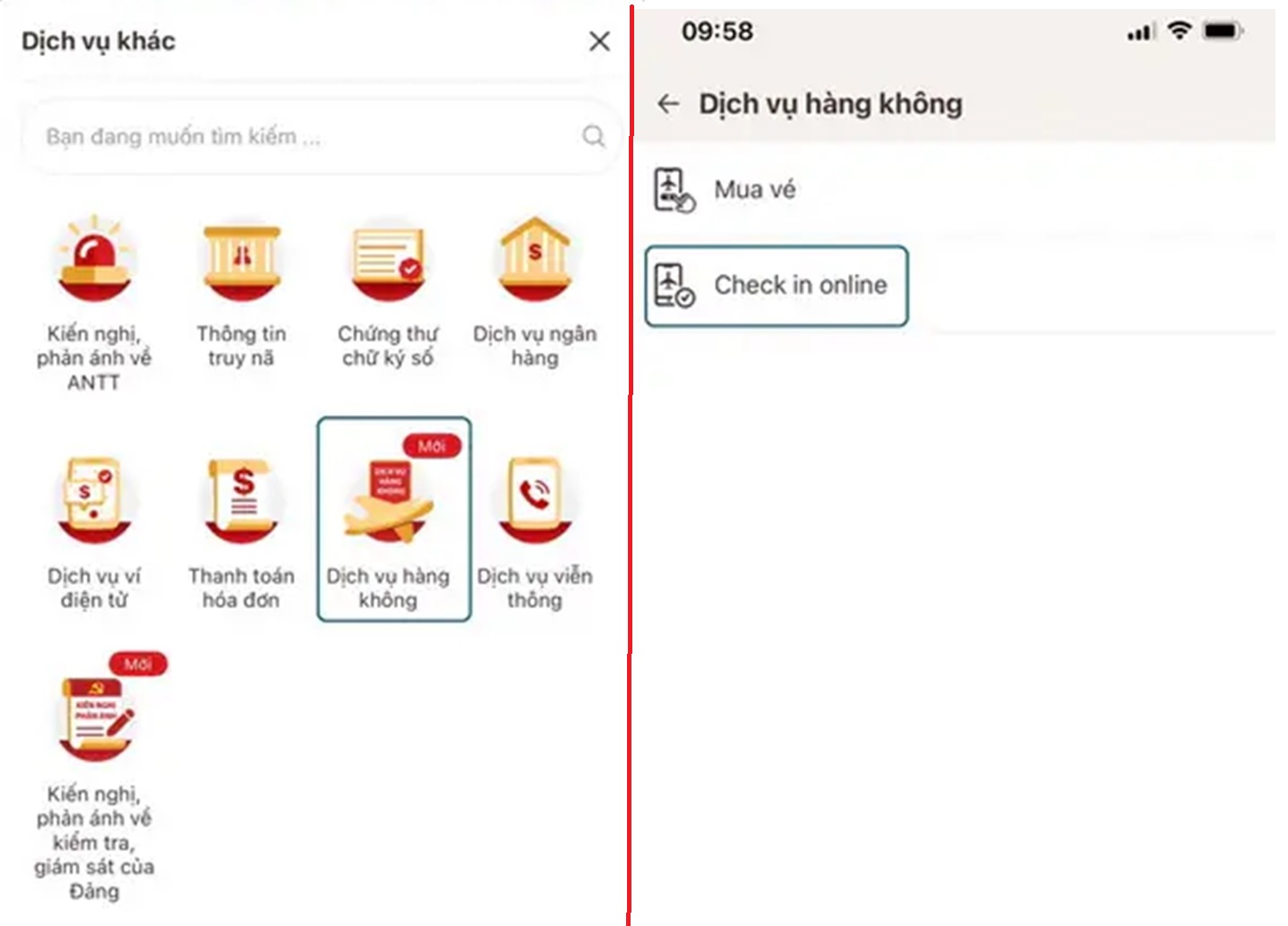Select Check in online option
1288x926 pixels.
777,286
